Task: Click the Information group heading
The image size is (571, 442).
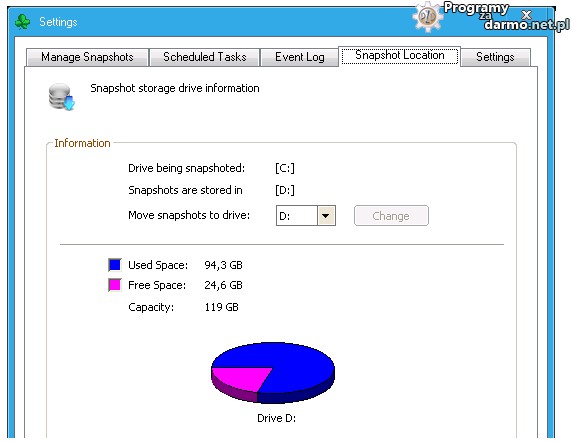Action: 82,143
